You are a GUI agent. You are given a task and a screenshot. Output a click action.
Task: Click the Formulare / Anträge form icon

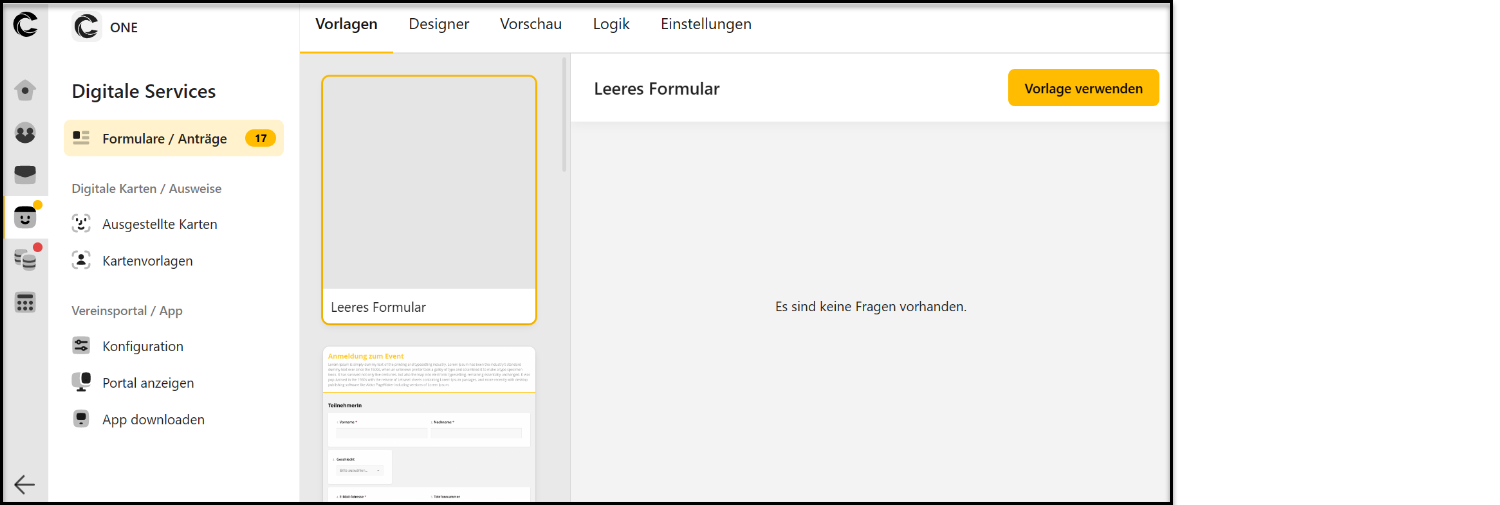pos(81,138)
